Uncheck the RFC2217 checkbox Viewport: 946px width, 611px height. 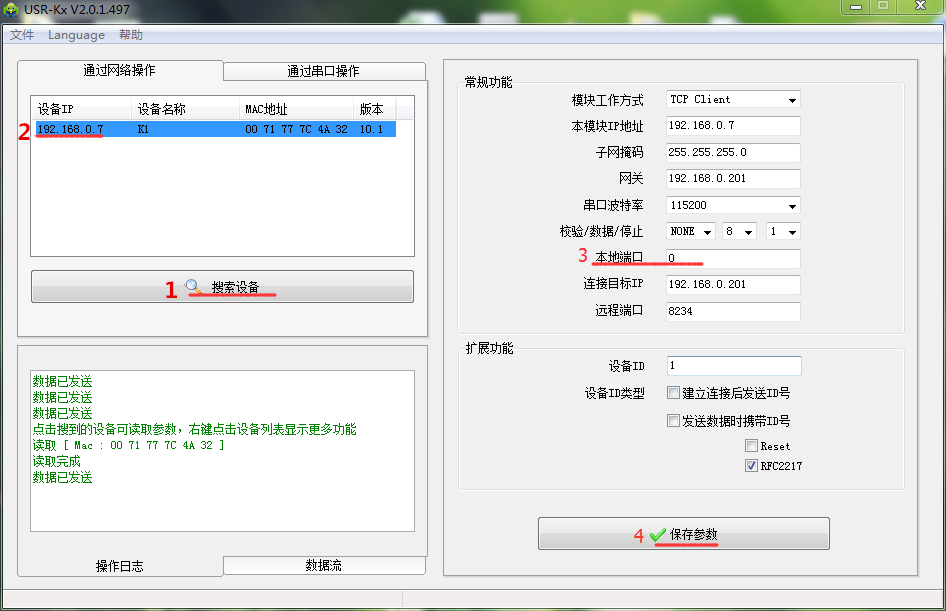pyautogui.click(x=751, y=466)
